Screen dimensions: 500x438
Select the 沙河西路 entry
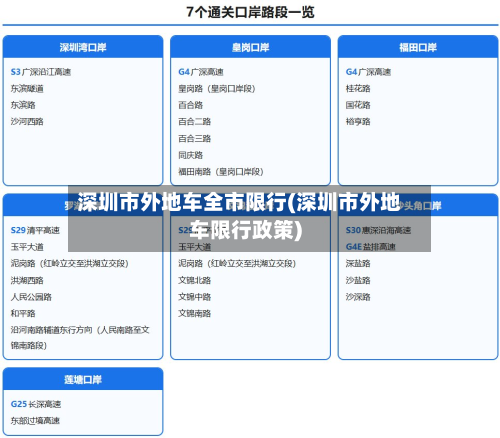(27, 121)
